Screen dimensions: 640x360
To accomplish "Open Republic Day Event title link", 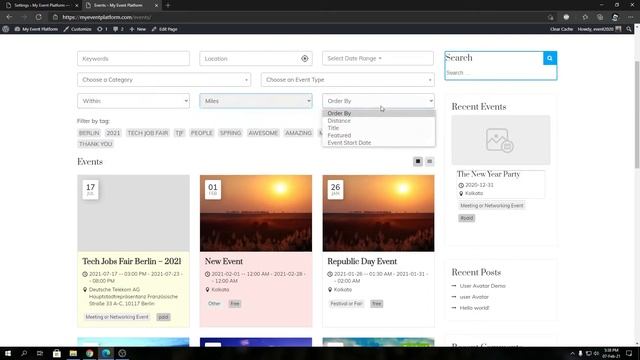I will (362, 261).
